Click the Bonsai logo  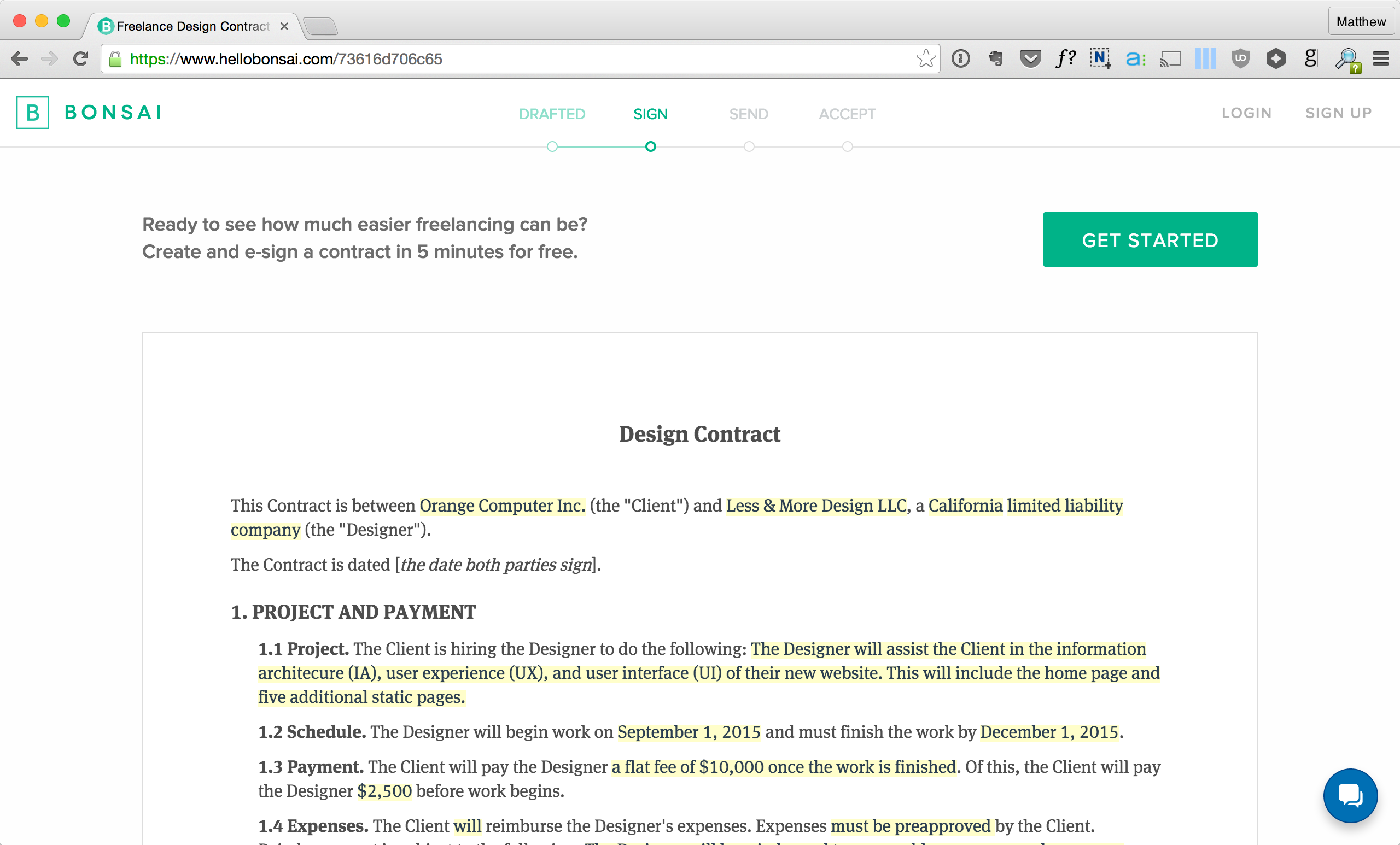[x=89, y=113]
